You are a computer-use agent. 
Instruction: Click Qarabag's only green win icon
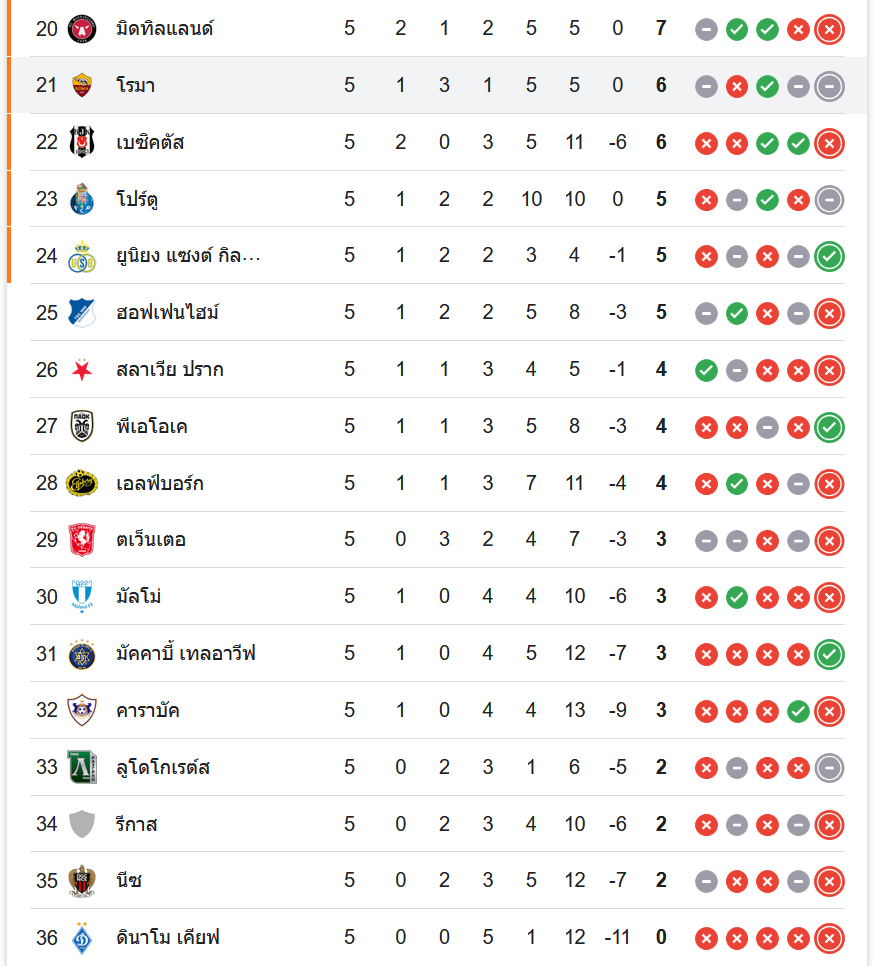coord(798,711)
